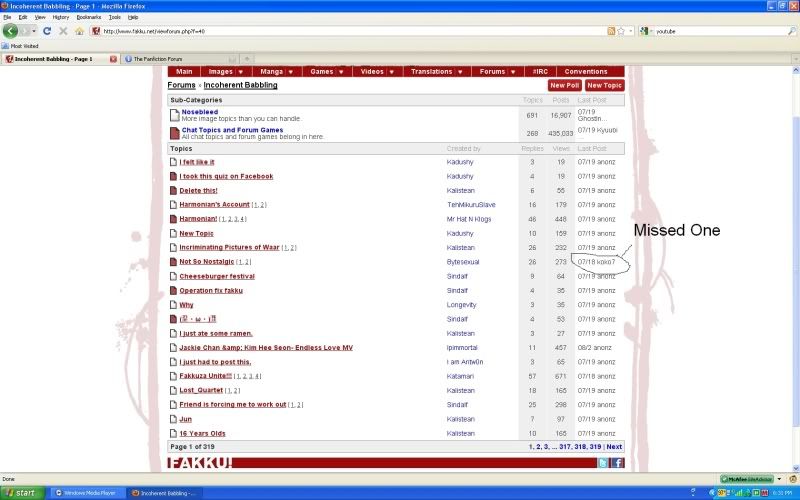
Task: Jump to forum page 319
Action: 595,447
